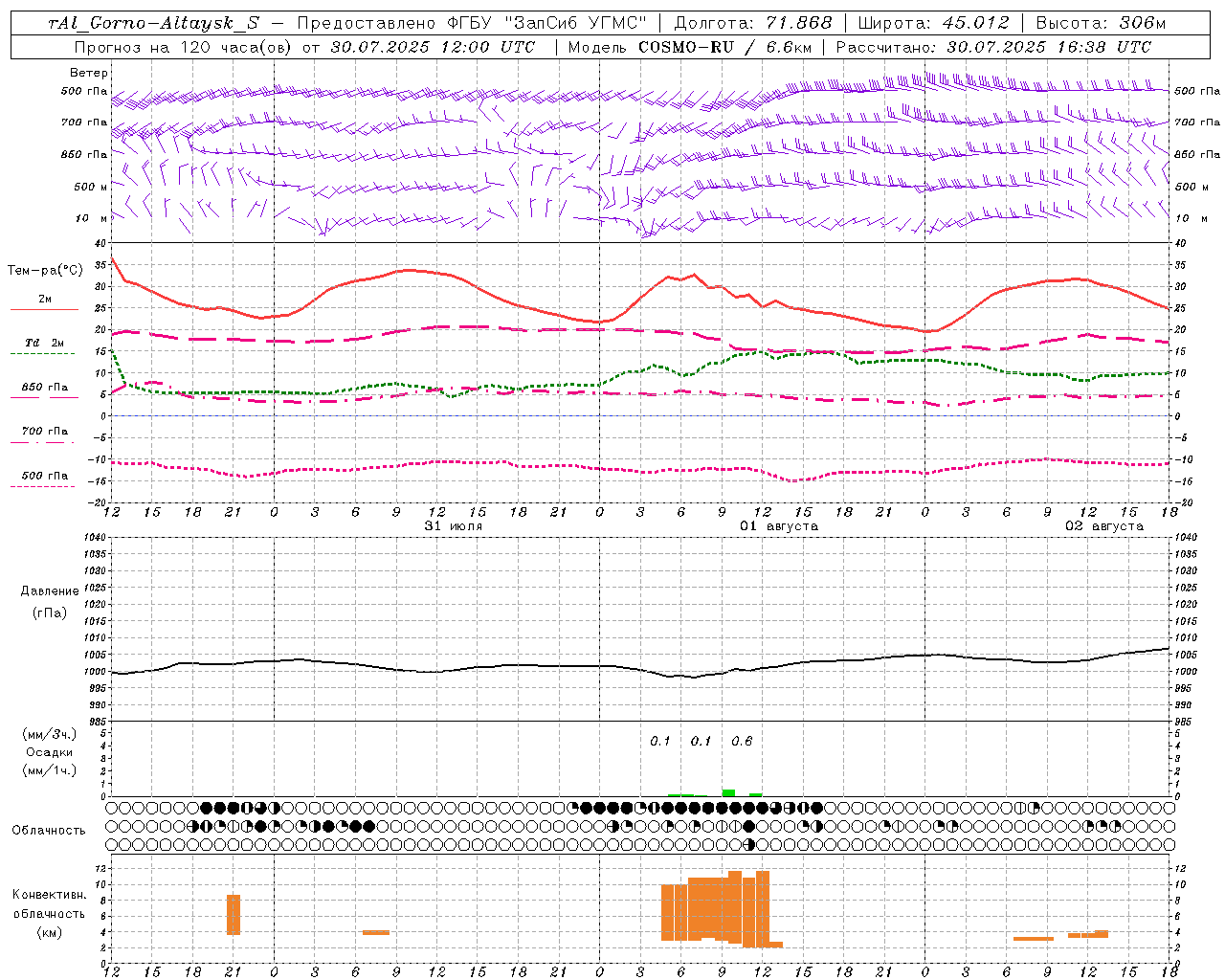This screenshot has width=1225, height=980.
Task: Click the 02 августа date label
Action: pyautogui.click(x=1104, y=526)
